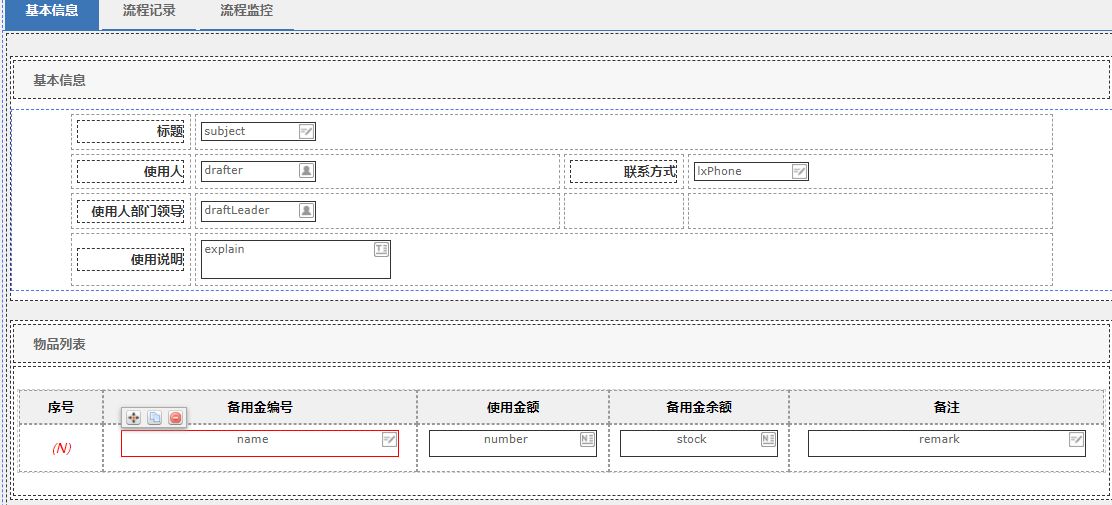Select the 使用人 label box
Image resolution: width=1112 pixels, height=505 pixels.
[130, 172]
